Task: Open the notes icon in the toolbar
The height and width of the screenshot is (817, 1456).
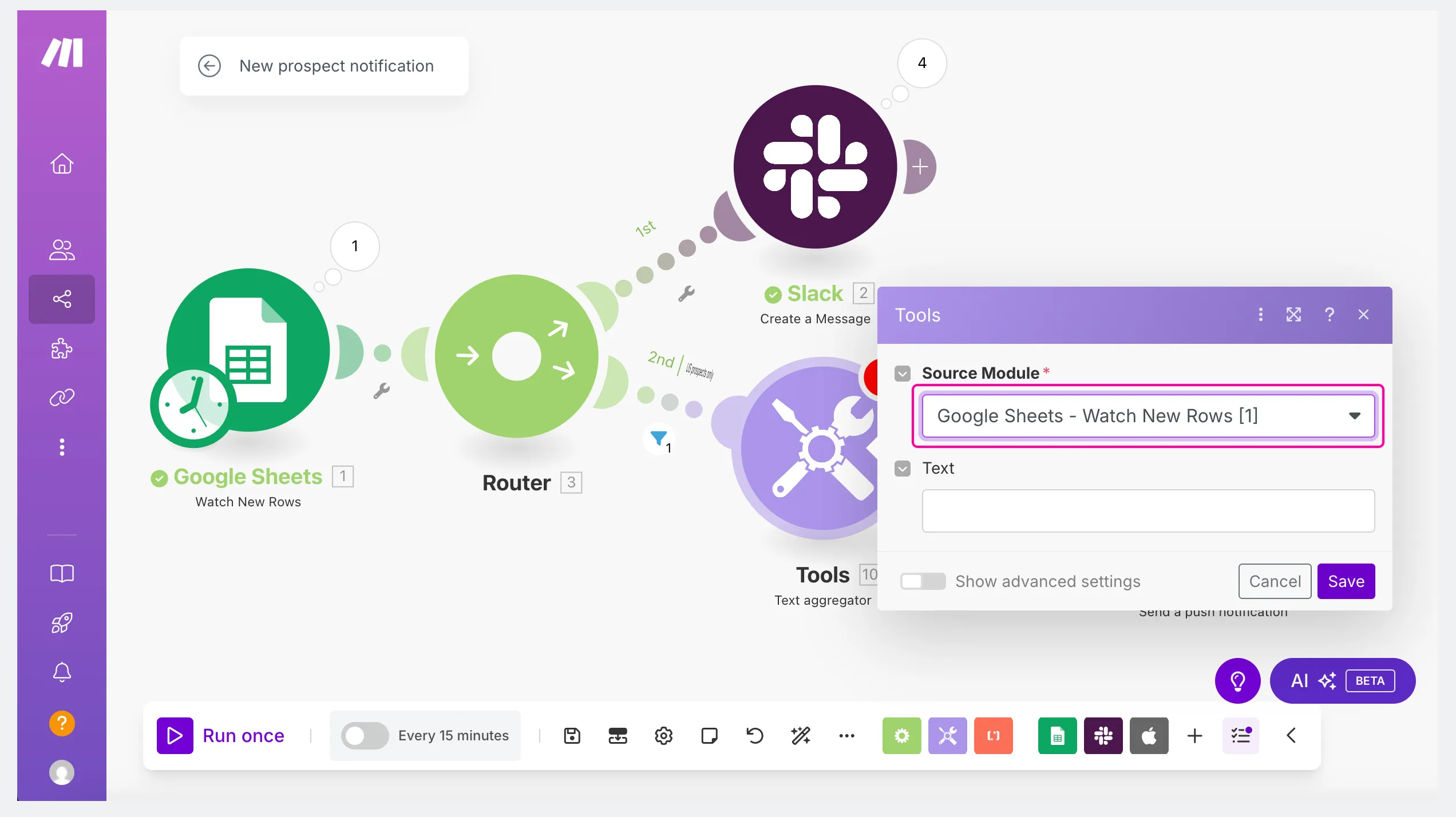Action: point(709,735)
